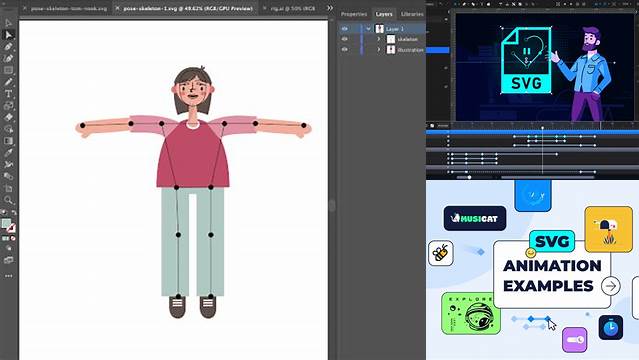Select the Curvature tool below the Pen
The height and width of the screenshot is (360, 639).
click(x=9, y=58)
